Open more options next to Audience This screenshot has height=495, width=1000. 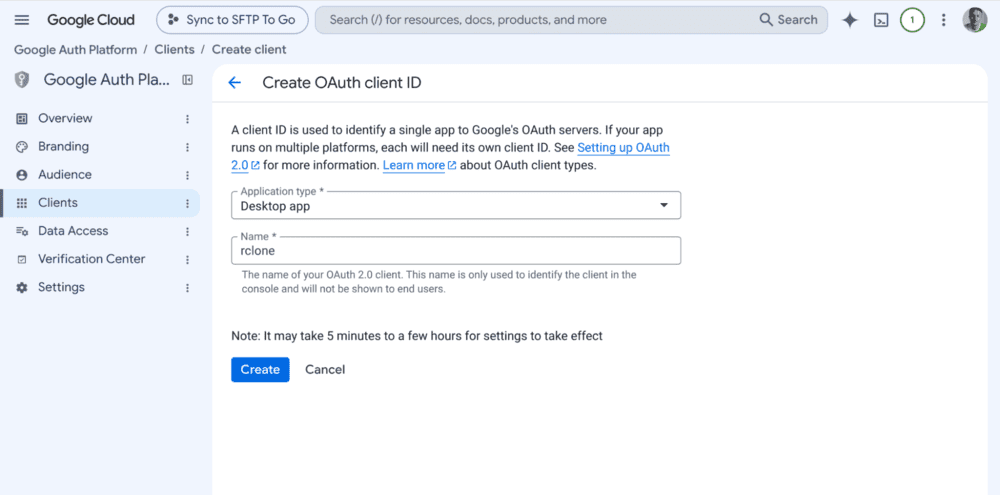188,175
